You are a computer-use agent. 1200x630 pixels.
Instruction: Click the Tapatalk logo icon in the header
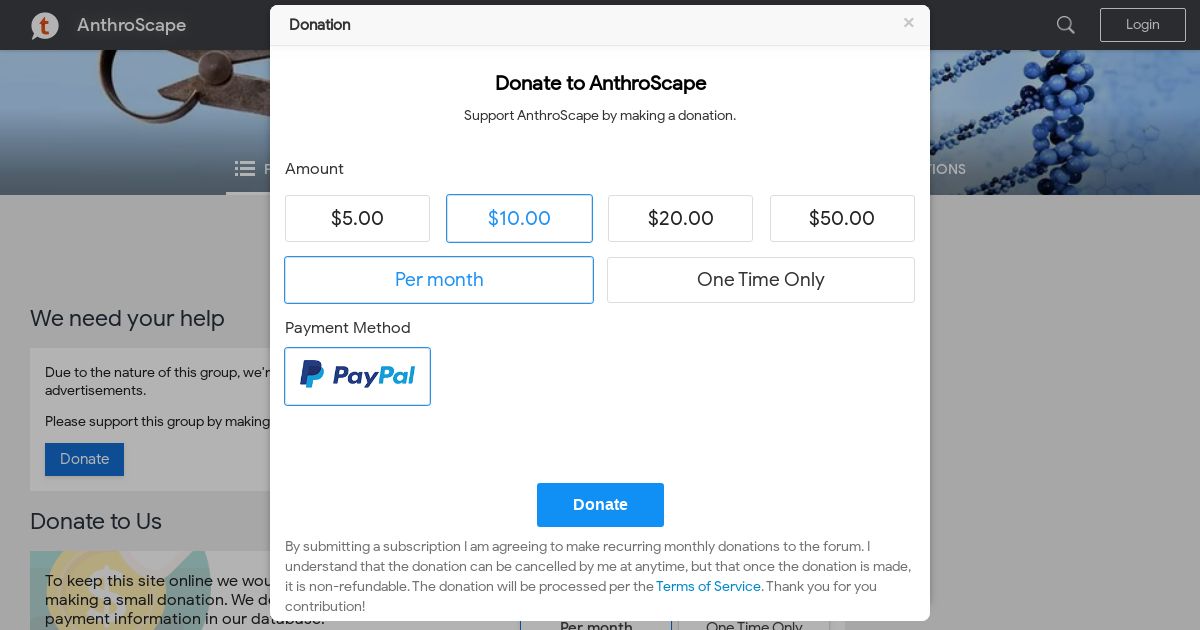(45, 25)
